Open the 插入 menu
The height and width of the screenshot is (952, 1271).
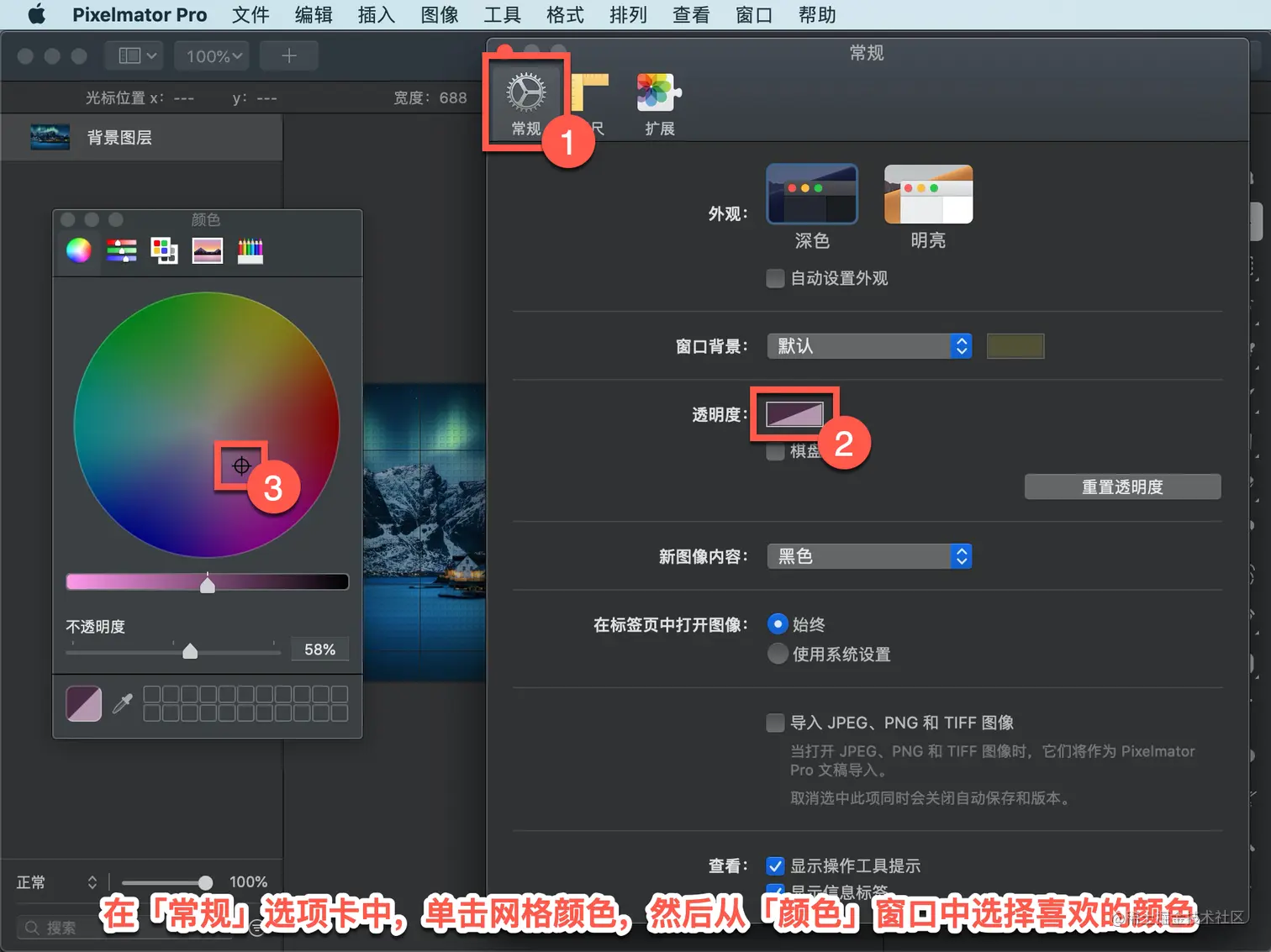click(x=376, y=14)
